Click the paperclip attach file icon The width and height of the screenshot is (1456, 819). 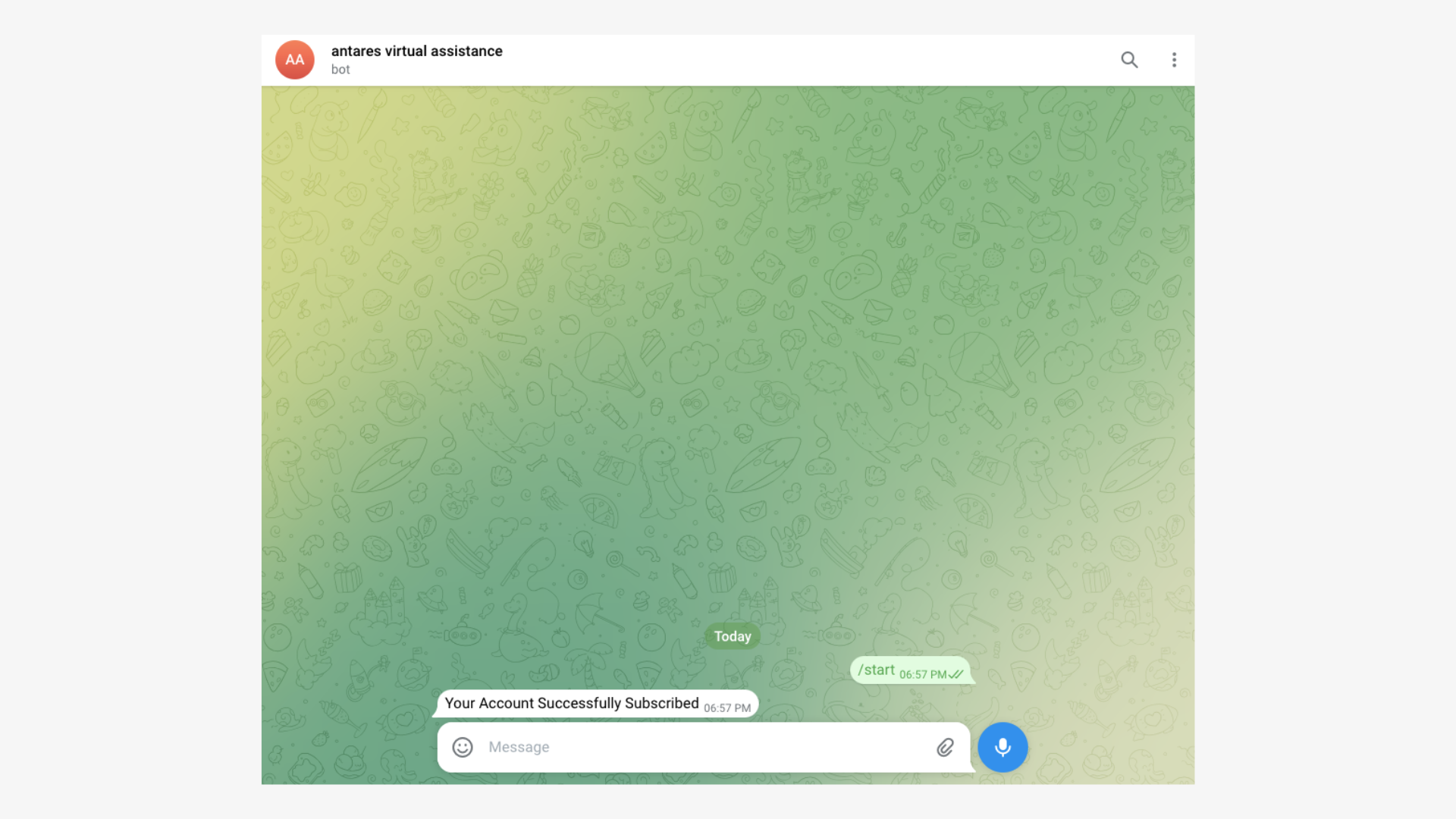pos(945,747)
